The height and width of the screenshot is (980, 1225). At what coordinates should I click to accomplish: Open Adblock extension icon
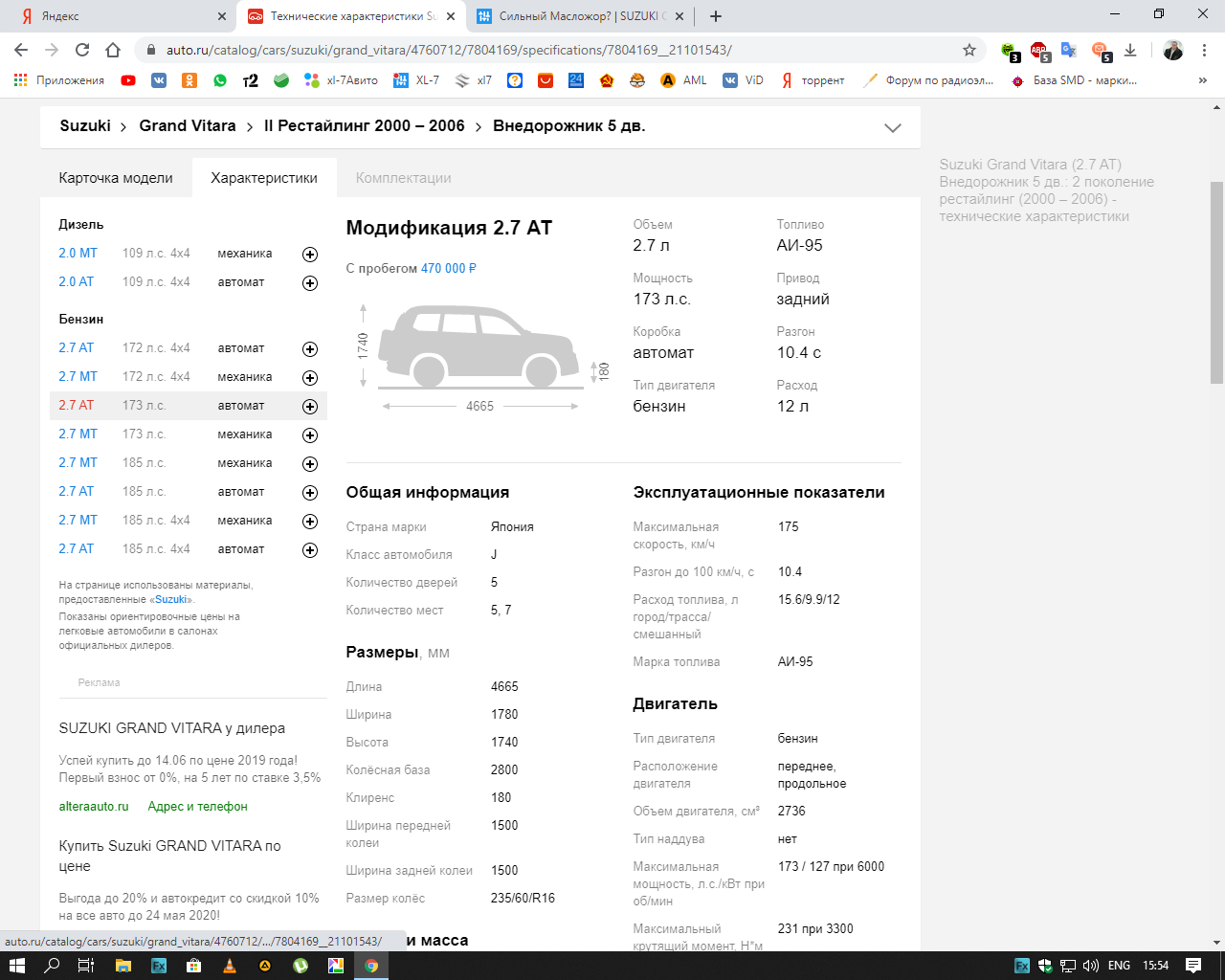[1039, 51]
